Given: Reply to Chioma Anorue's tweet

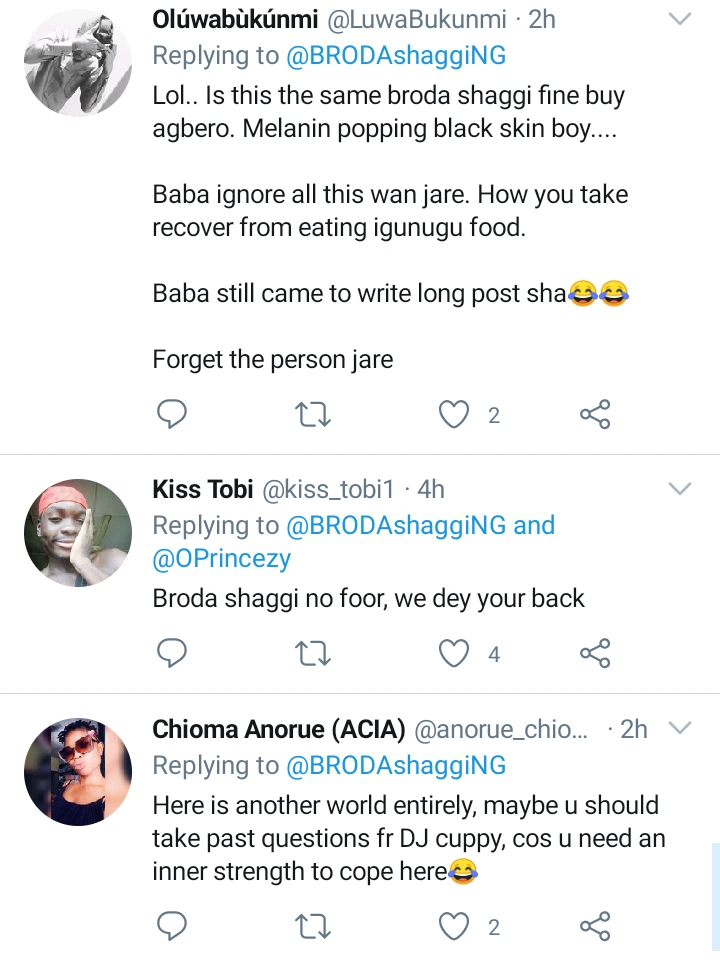Looking at the screenshot, I should coord(173,926).
